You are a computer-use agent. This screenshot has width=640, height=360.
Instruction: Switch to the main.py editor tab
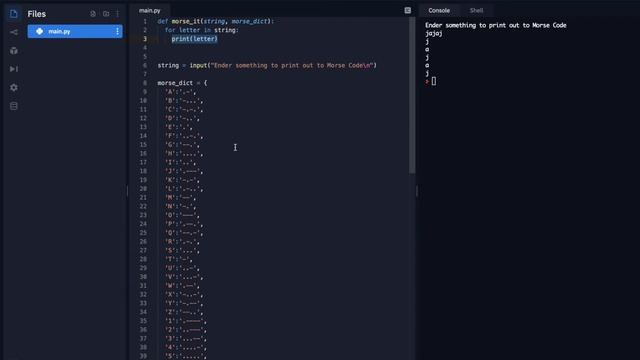(149, 11)
